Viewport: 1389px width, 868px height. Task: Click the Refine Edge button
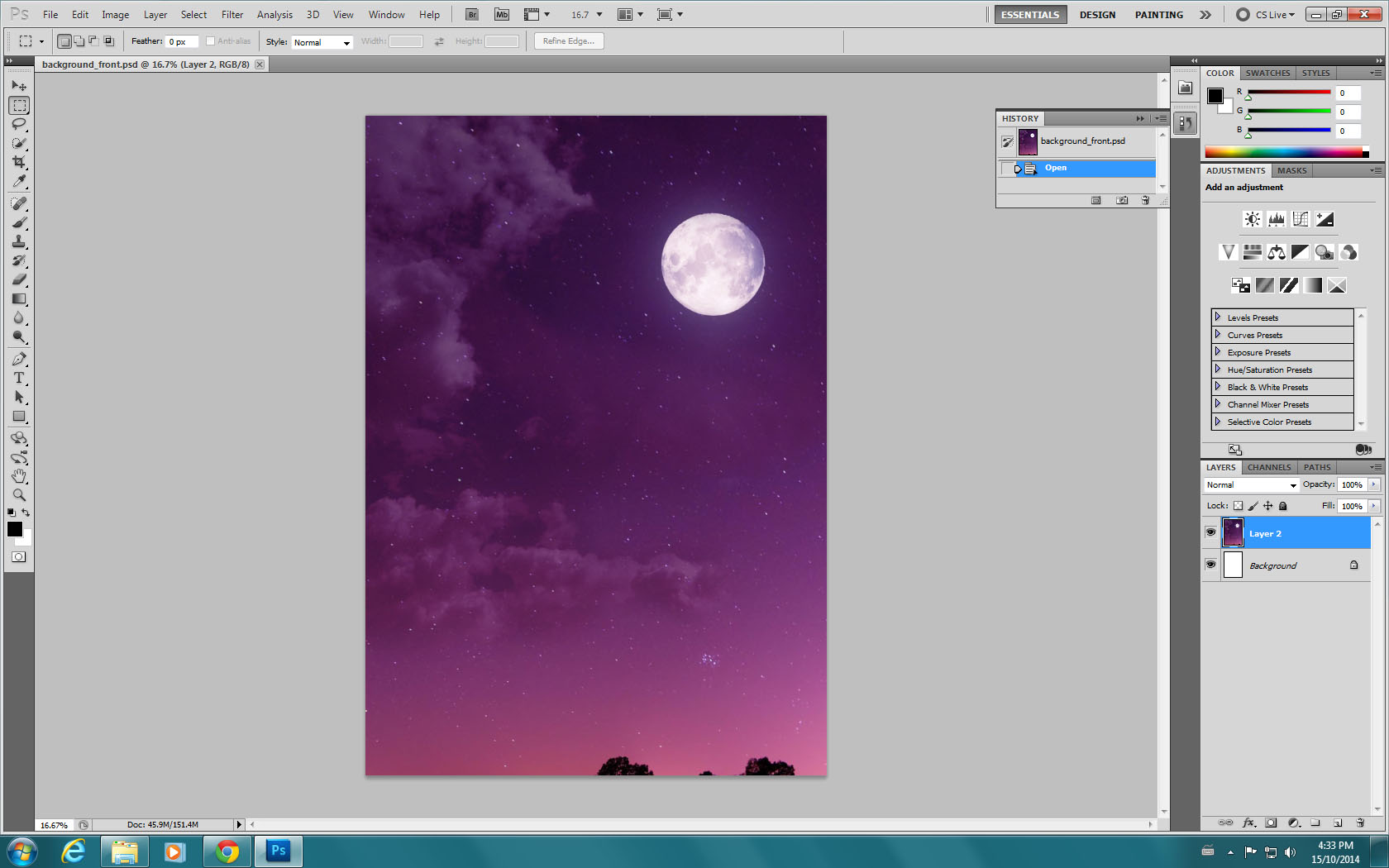coord(568,41)
